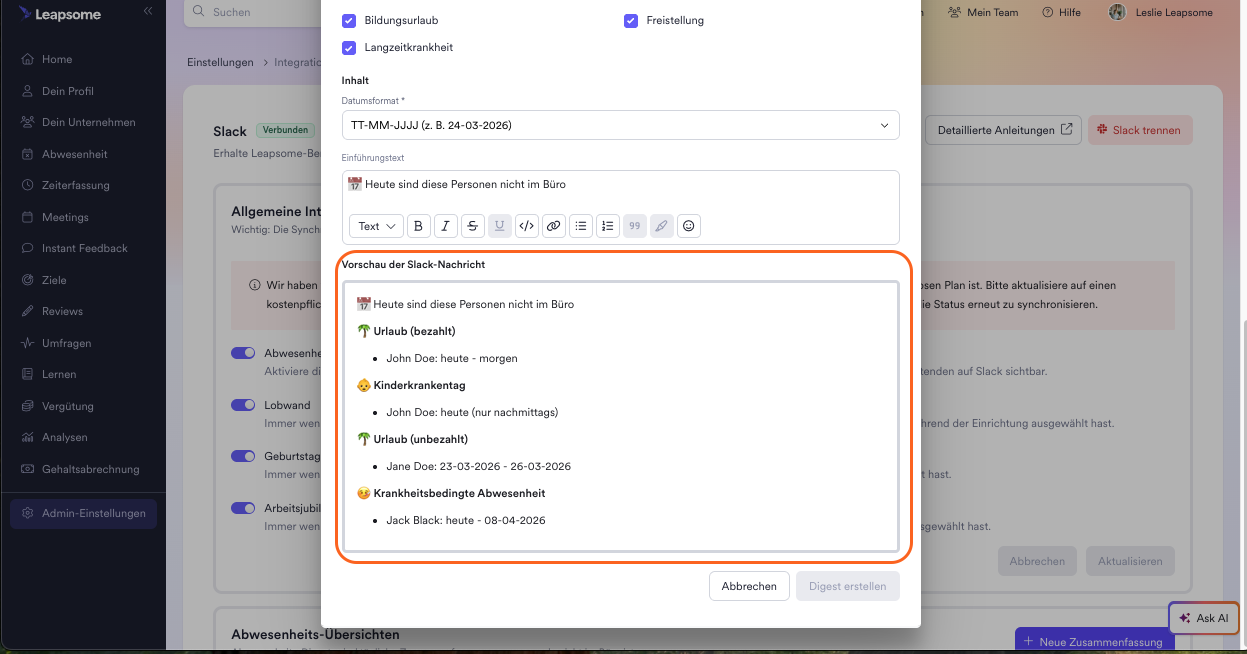Create a numbered list
The image size is (1247, 654).
tap(607, 226)
